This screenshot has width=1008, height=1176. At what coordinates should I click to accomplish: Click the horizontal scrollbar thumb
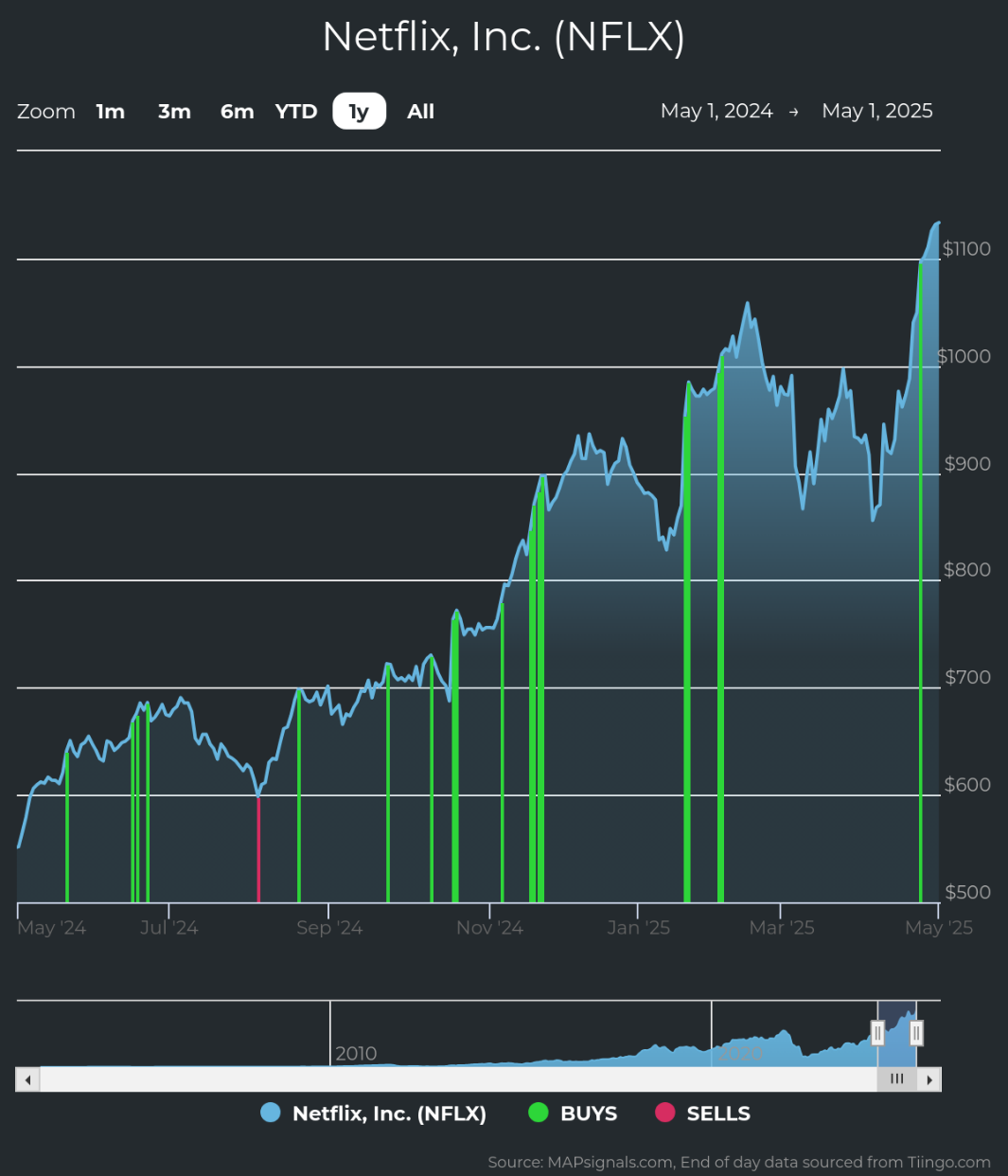[897, 1079]
